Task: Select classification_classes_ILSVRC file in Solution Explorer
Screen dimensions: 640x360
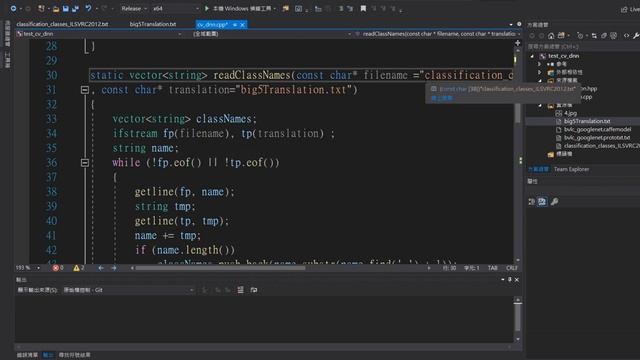Action: click(x=602, y=146)
